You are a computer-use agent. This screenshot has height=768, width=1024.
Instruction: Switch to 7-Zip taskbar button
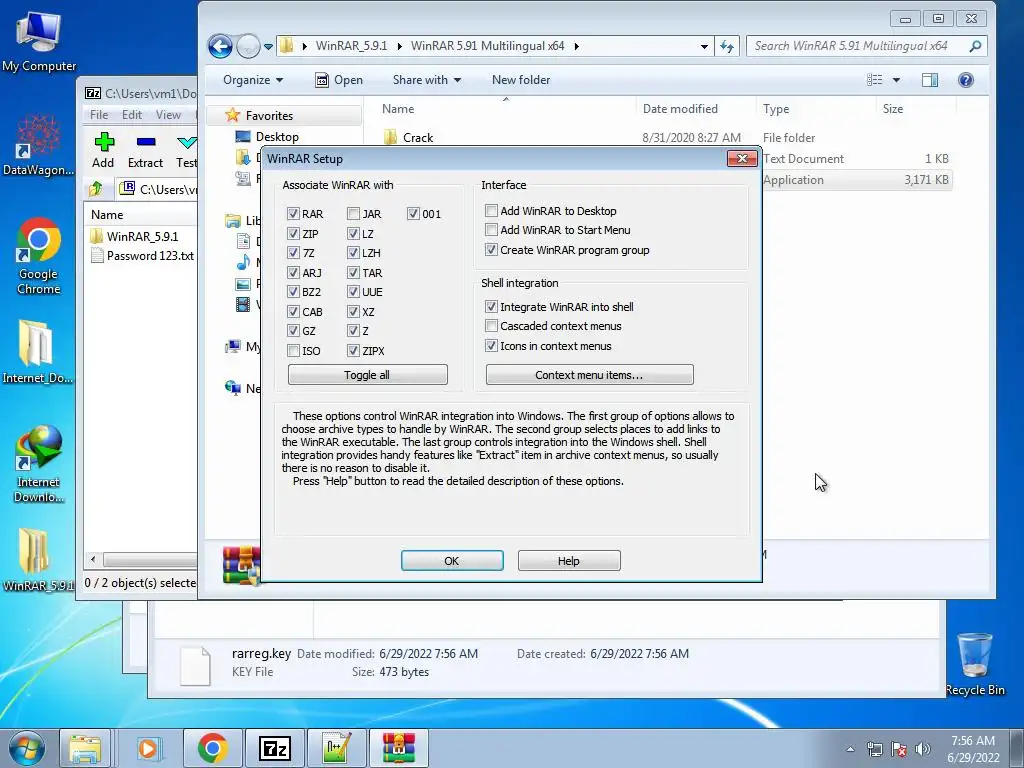pyautogui.click(x=274, y=748)
